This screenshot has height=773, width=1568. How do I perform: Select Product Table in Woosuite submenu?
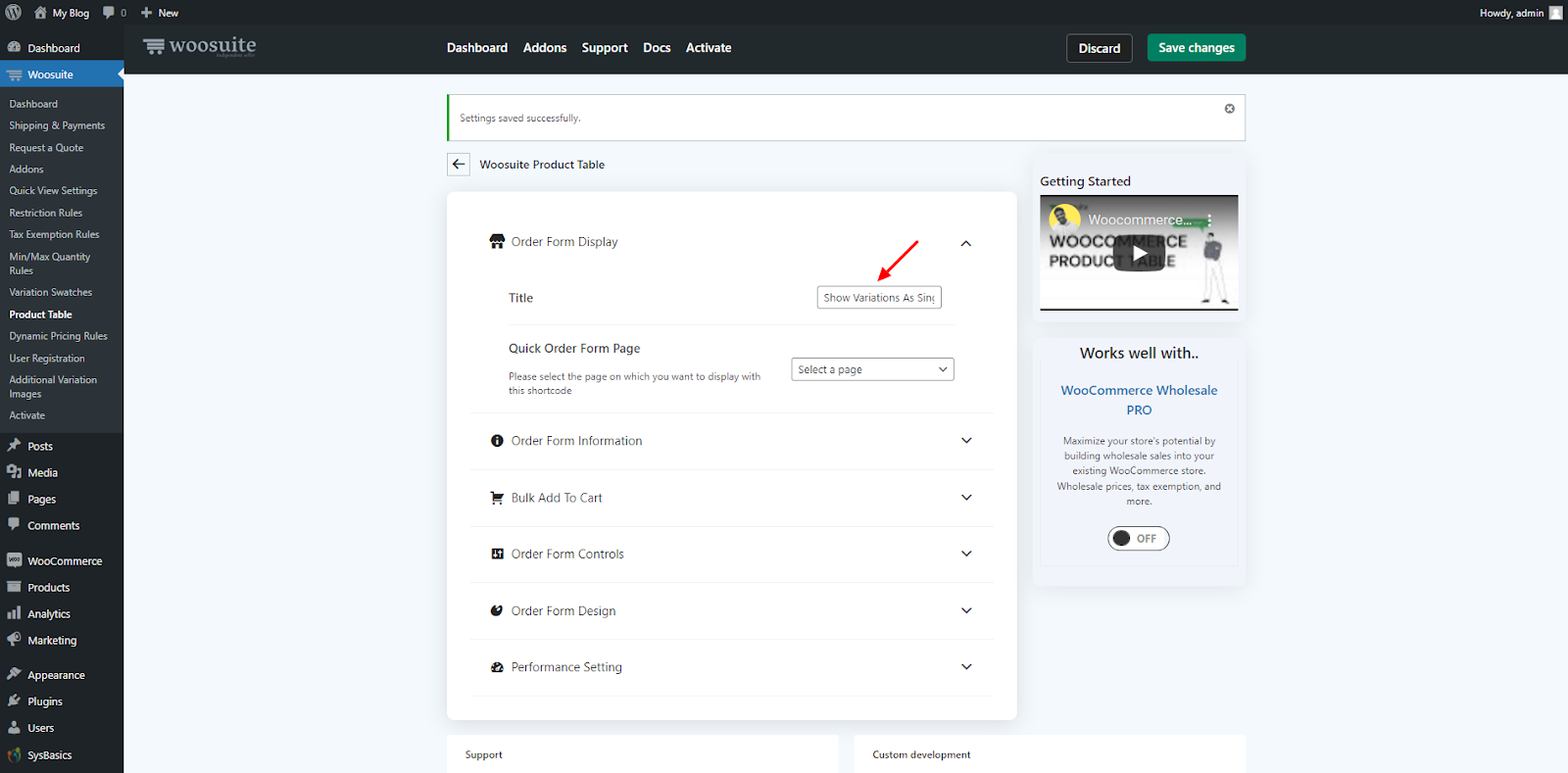tap(41, 314)
